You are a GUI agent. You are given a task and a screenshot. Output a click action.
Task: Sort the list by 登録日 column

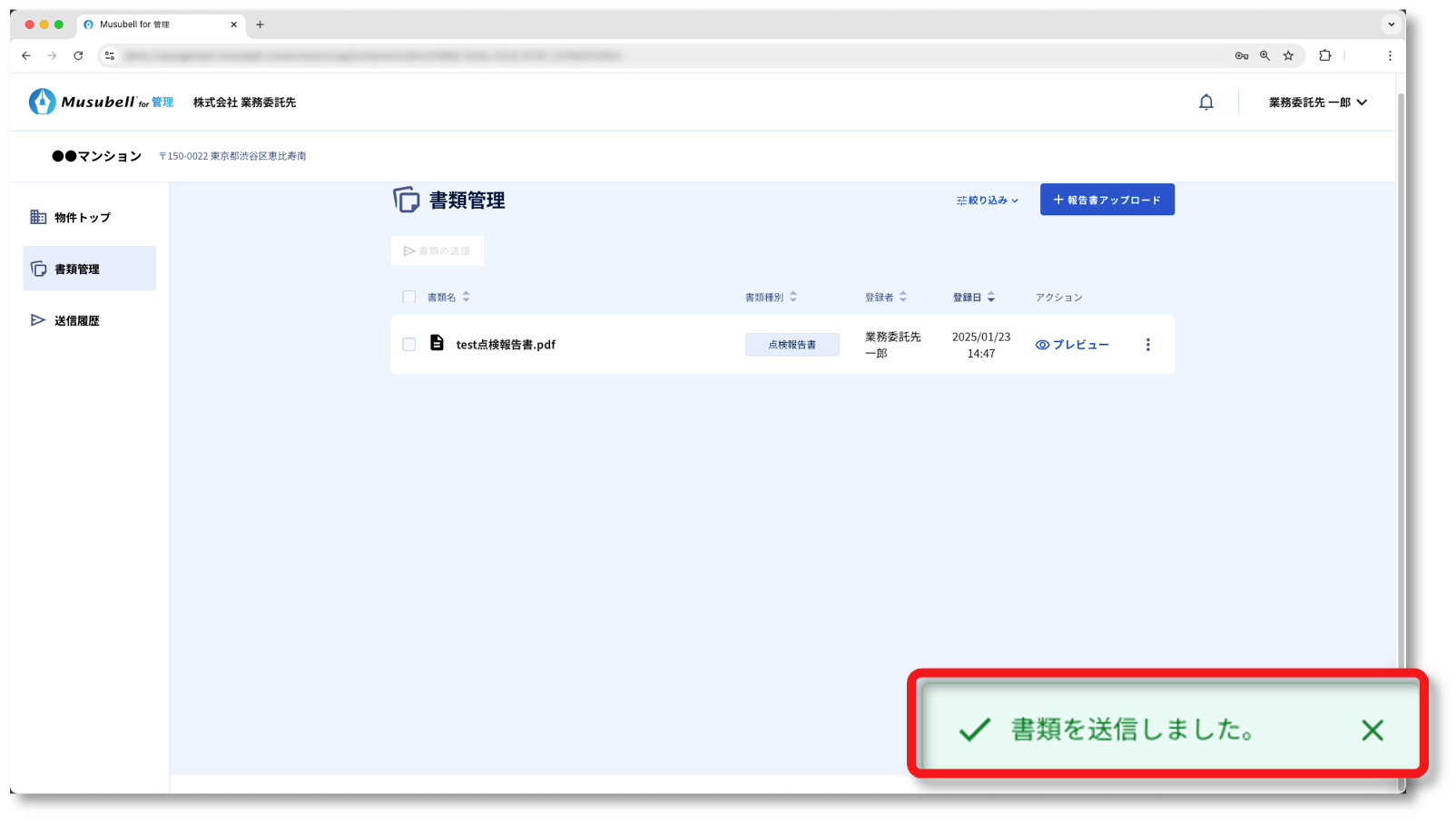pos(973,298)
